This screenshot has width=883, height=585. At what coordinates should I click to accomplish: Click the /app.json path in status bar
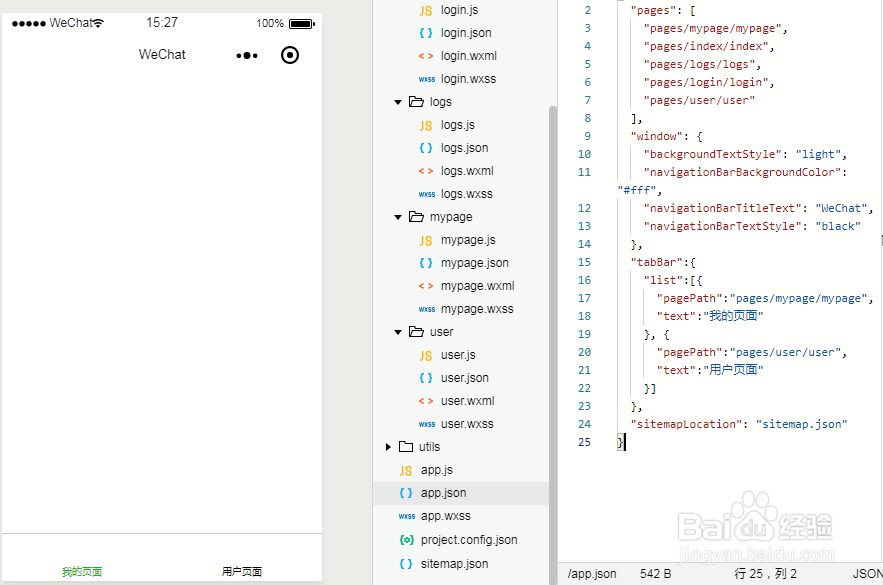point(592,574)
